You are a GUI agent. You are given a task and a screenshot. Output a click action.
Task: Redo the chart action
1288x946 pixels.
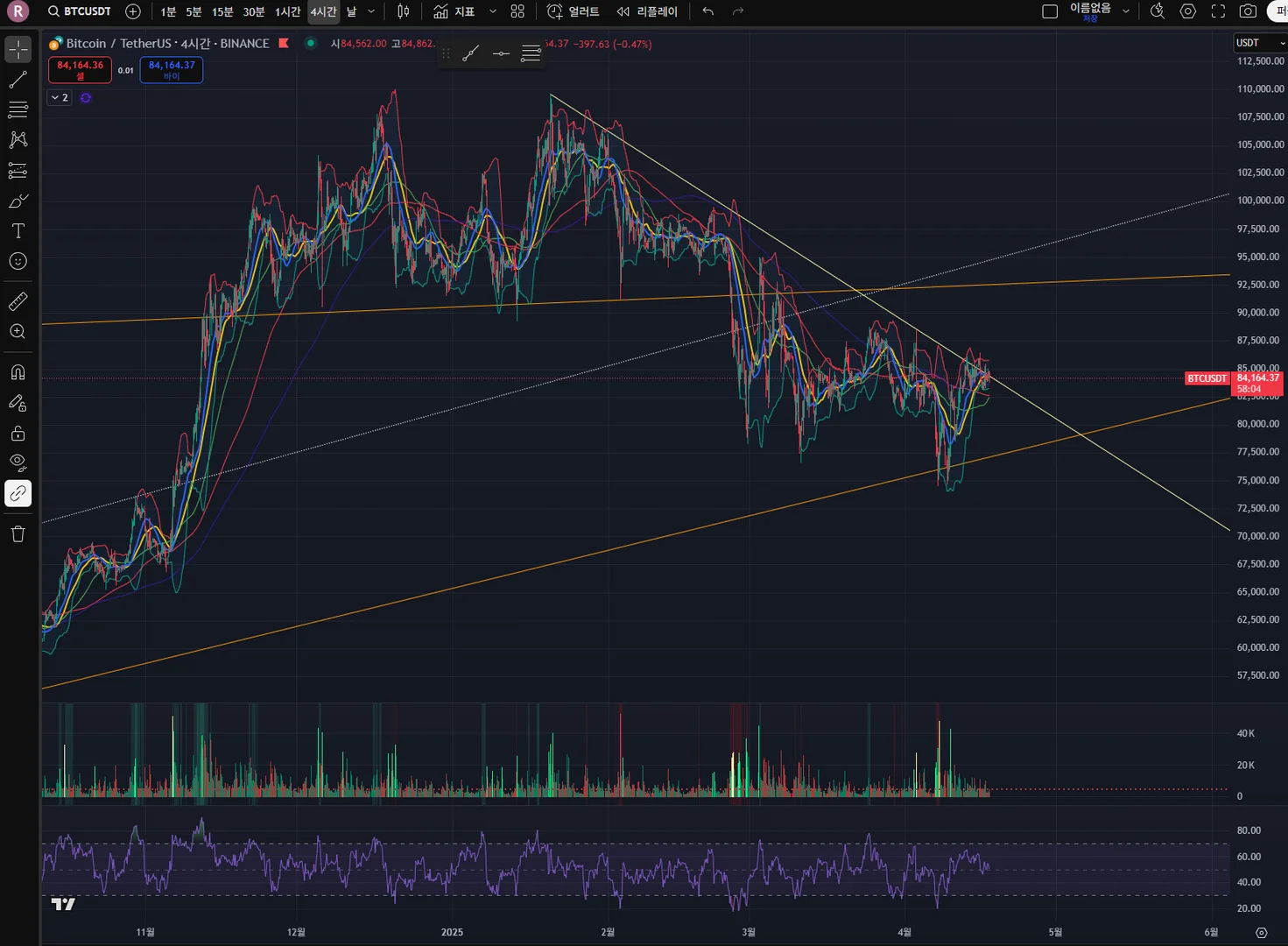click(738, 11)
